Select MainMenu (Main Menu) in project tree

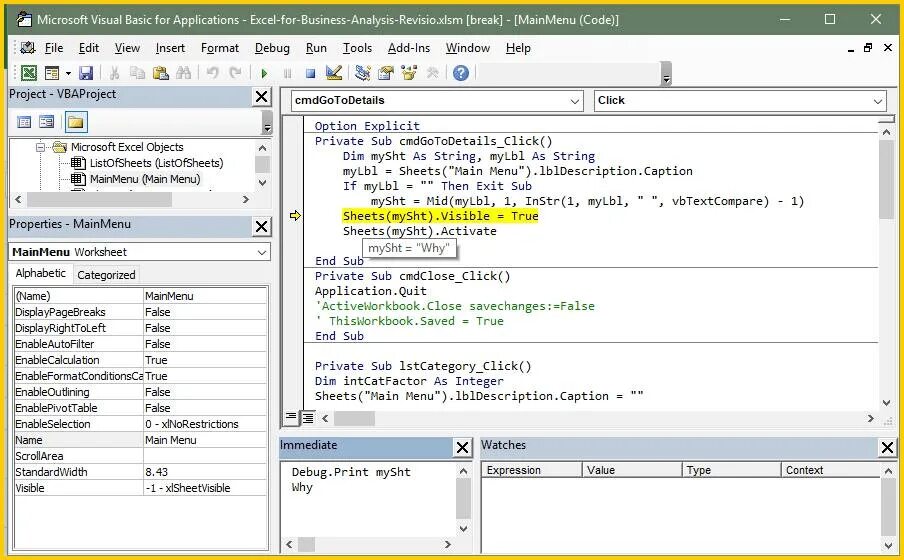pos(145,179)
